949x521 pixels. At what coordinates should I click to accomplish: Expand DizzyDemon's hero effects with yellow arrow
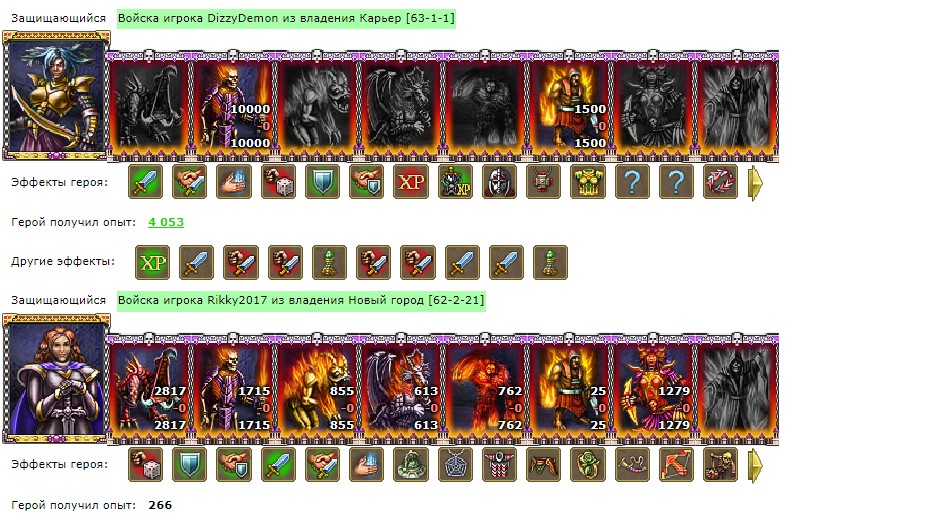(x=755, y=183)
